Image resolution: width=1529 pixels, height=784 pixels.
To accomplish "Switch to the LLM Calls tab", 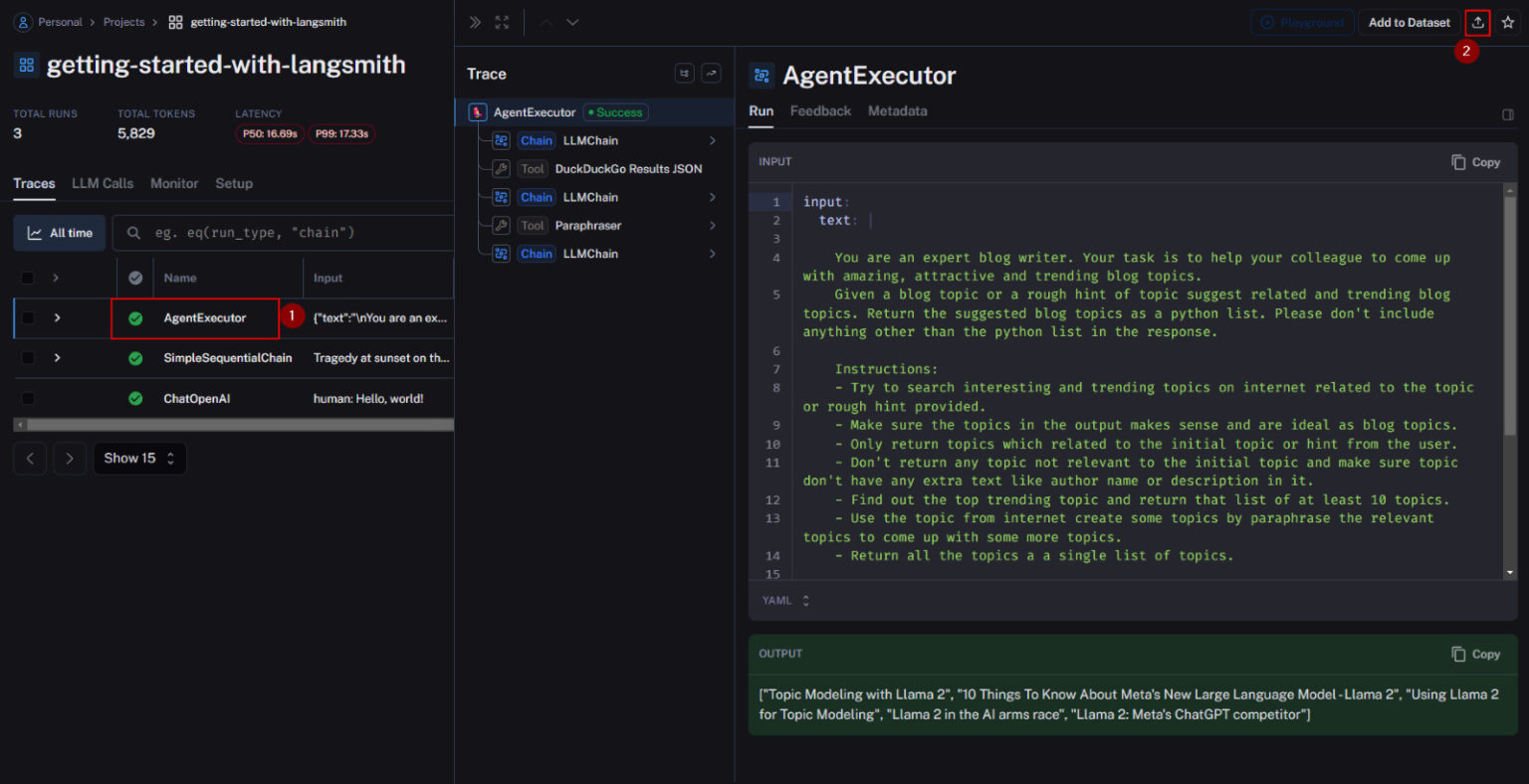I will 103,183.
